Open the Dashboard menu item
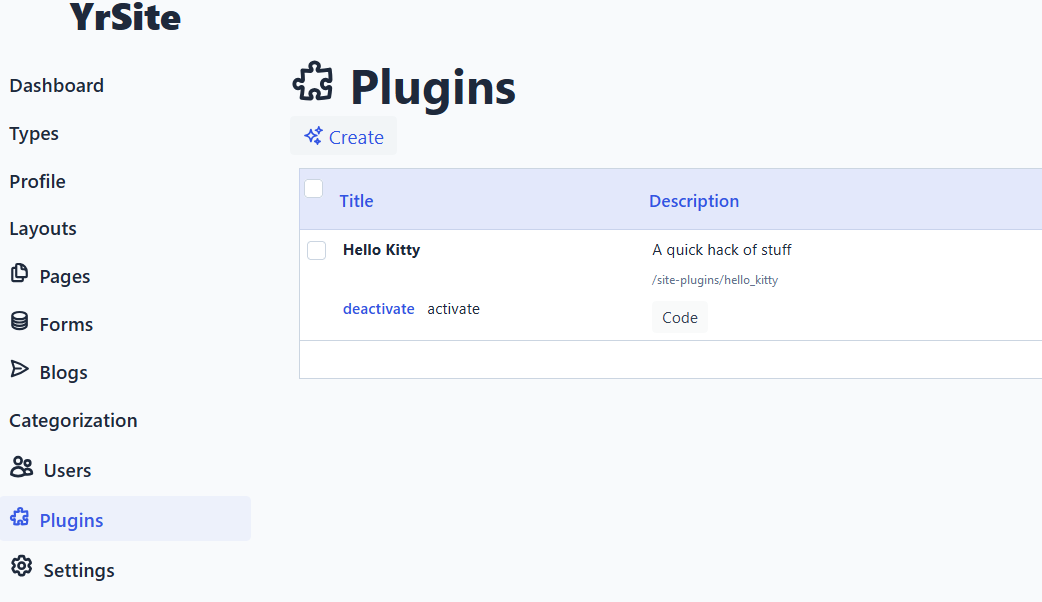The height and width of the screenshot is (602, 1042). (x=56, y=86)
